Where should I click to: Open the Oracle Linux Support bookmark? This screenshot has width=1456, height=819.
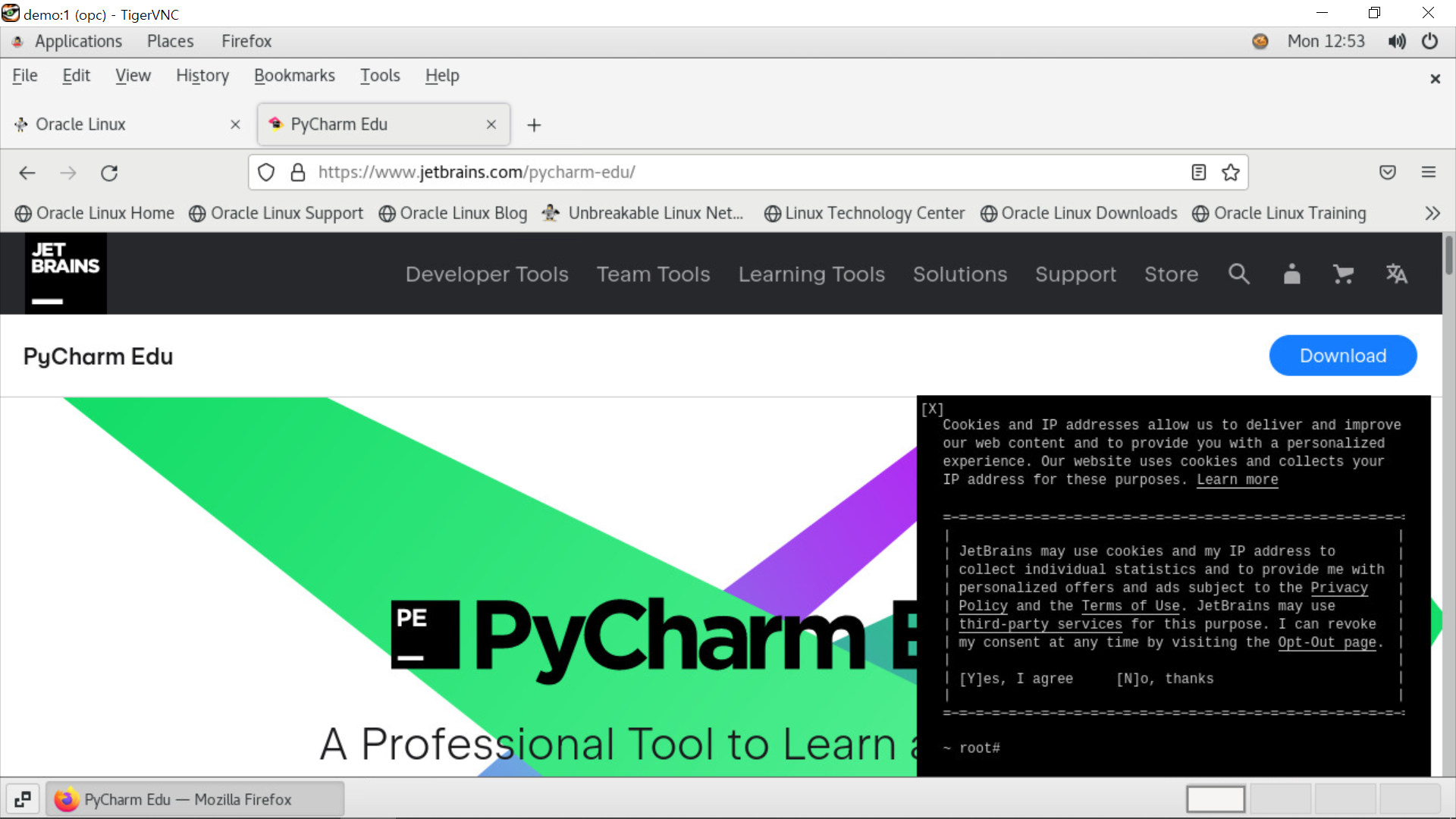pos(276,213)
